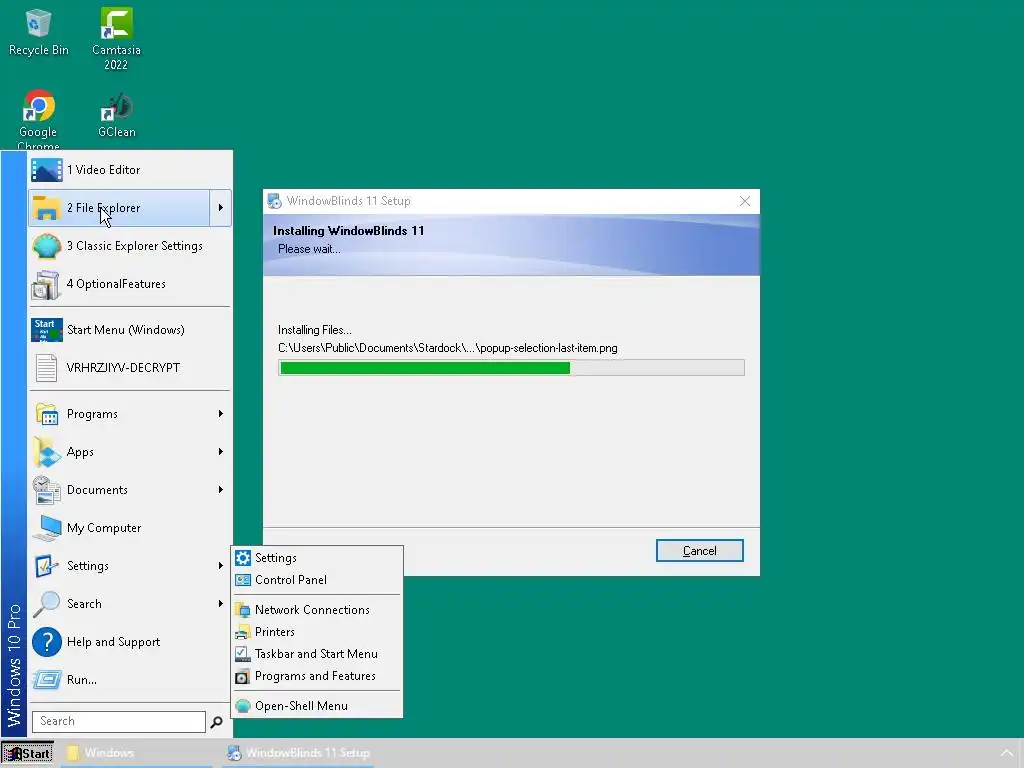The width and height of the screenshot is (1024, 768).
Task: Click the Help and Support question mark icon
Action: point(47,642)
